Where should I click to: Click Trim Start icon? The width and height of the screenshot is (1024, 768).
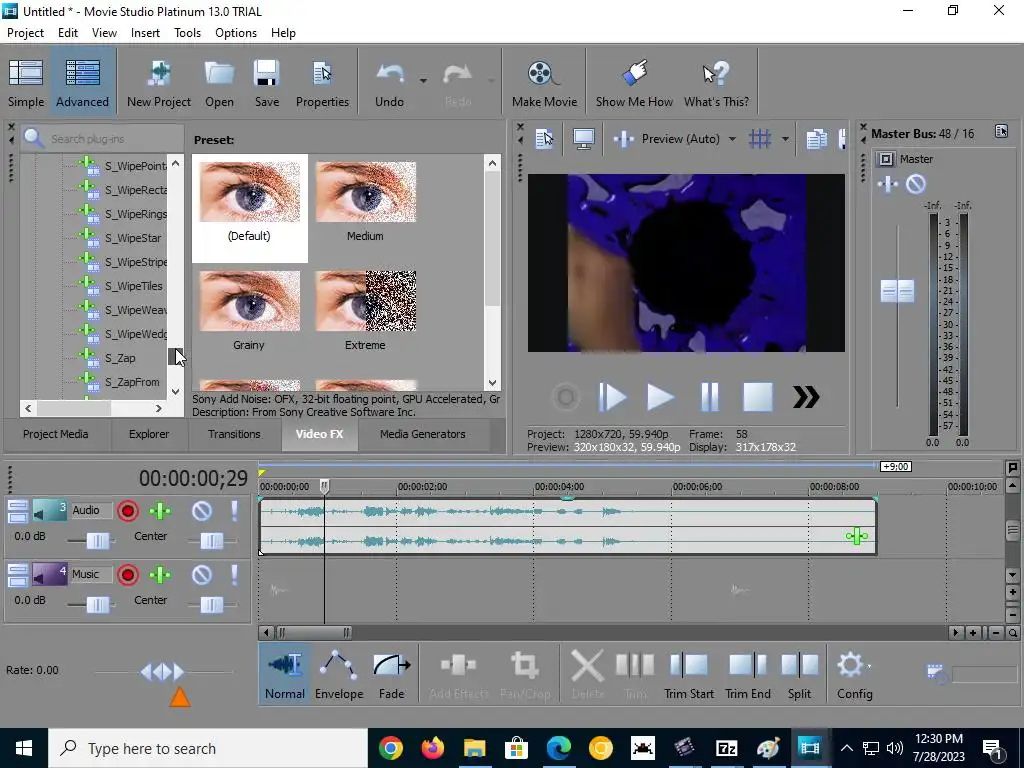click(688, 675)
